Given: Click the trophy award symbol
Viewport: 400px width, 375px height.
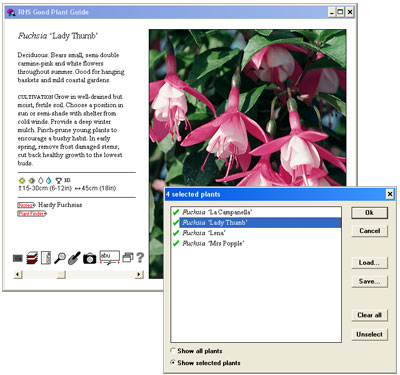Looking at the screenshot, I should (59, 181).
